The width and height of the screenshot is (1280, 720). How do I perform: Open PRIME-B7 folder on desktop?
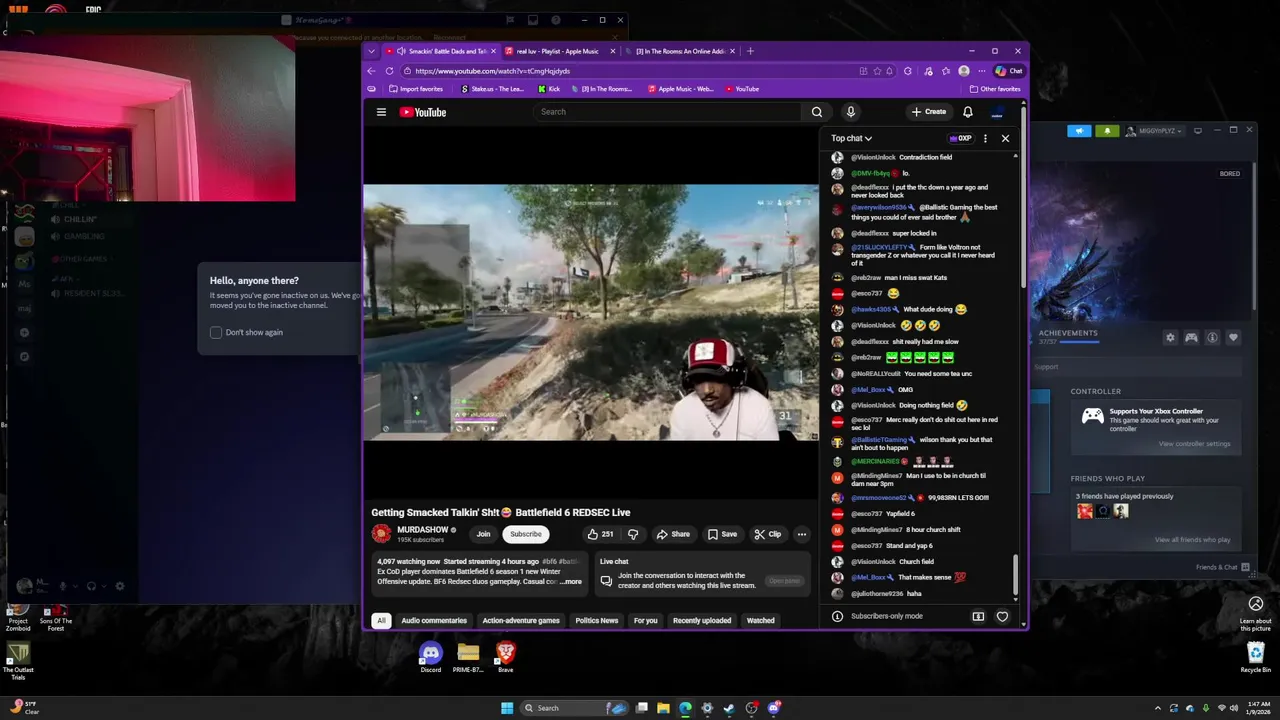[x=468, y=657]
